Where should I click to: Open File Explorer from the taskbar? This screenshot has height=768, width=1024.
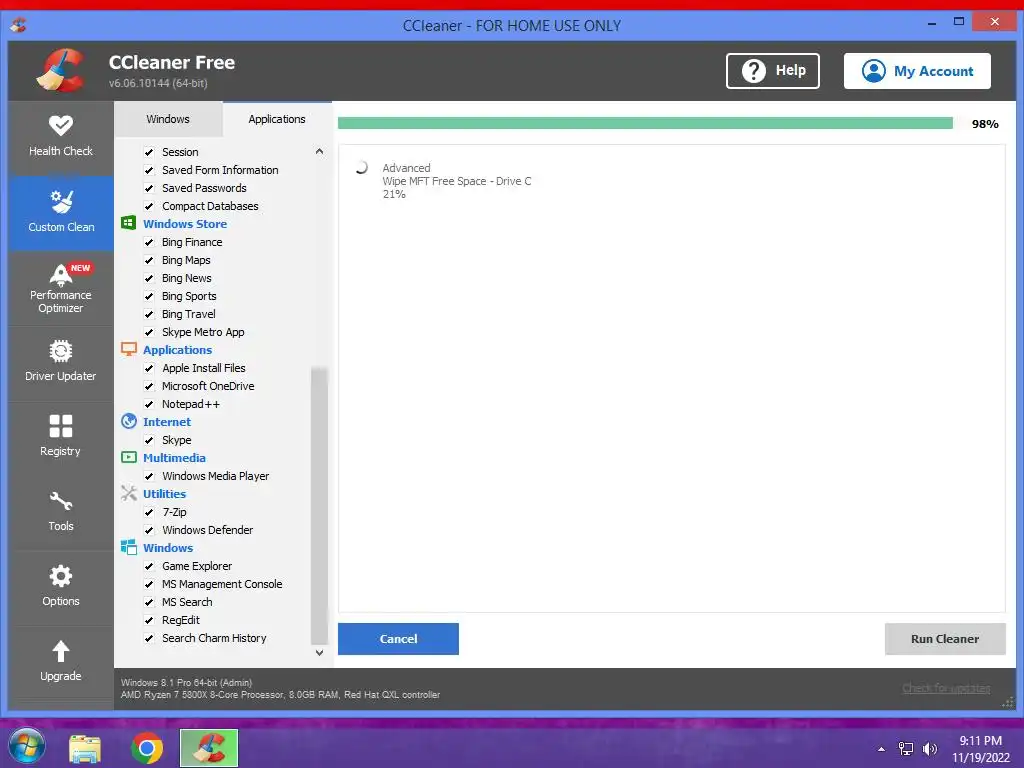tap(86, 748)
